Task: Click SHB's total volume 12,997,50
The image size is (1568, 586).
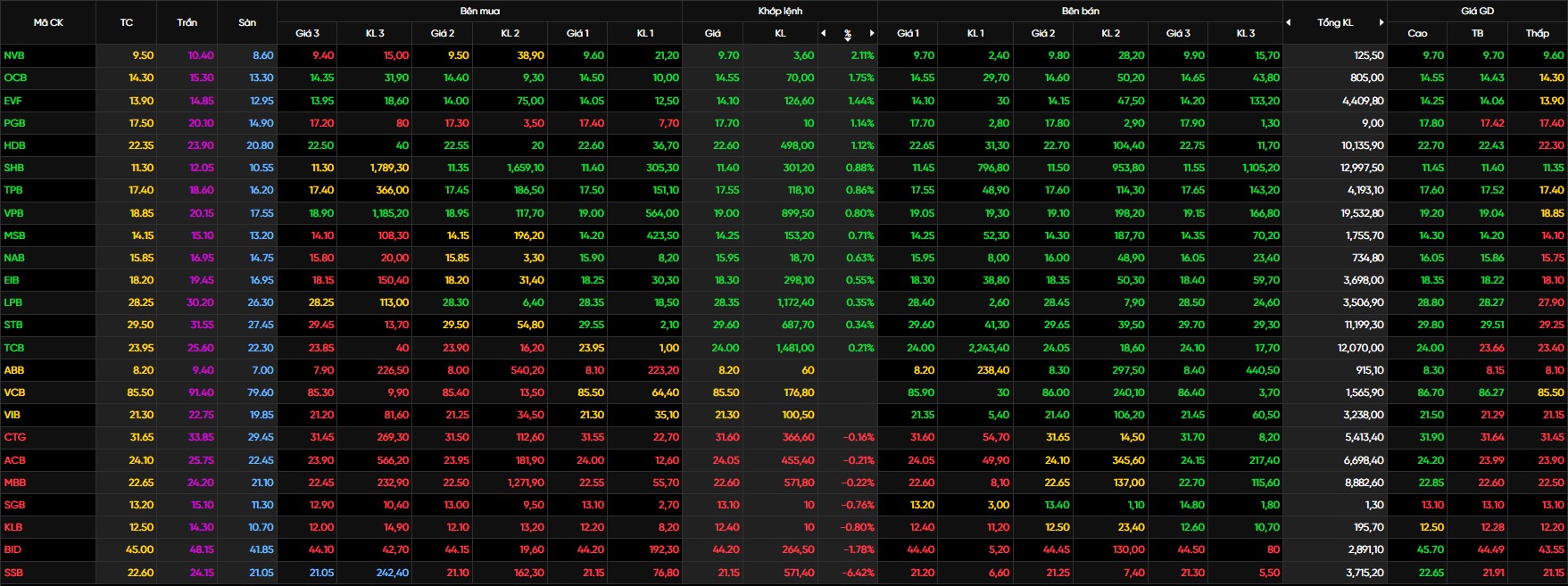Action: [1362, 168]
